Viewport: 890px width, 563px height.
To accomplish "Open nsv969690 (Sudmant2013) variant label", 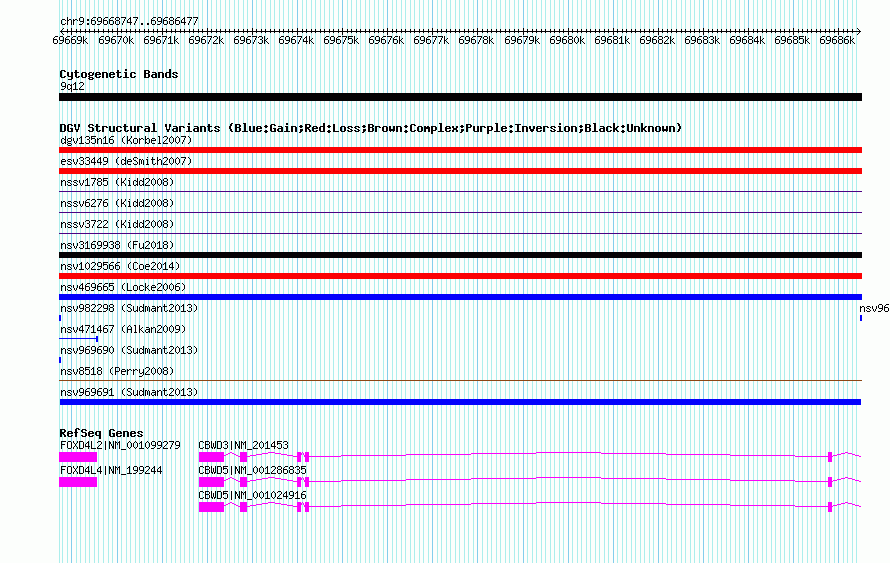I will click(129, 350).
